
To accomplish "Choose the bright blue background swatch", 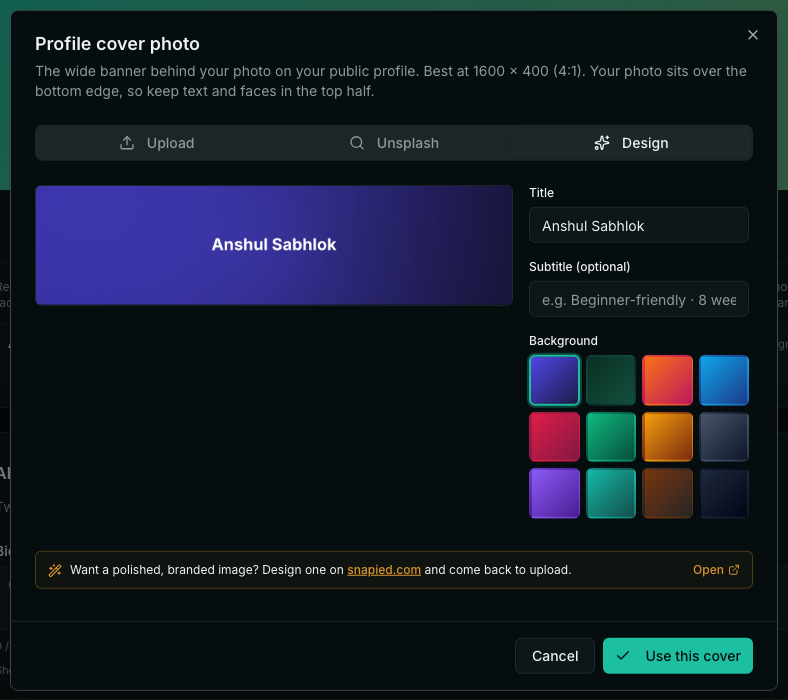I will pos(724,380).
